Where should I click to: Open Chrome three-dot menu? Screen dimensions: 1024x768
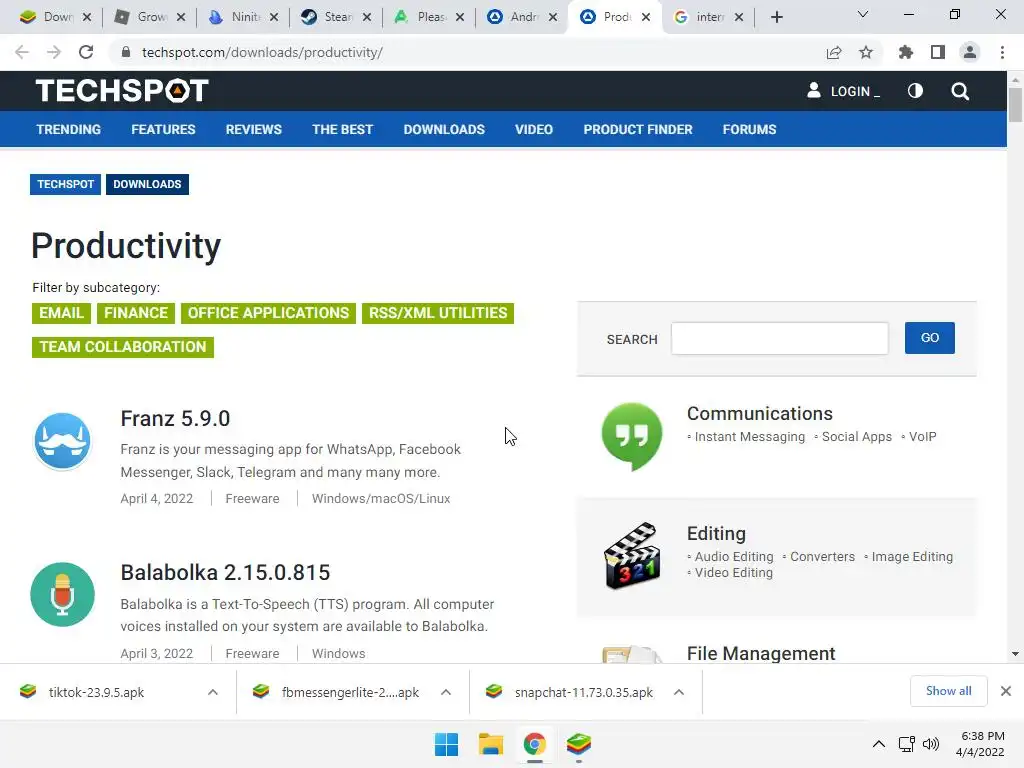[1002, 52]
